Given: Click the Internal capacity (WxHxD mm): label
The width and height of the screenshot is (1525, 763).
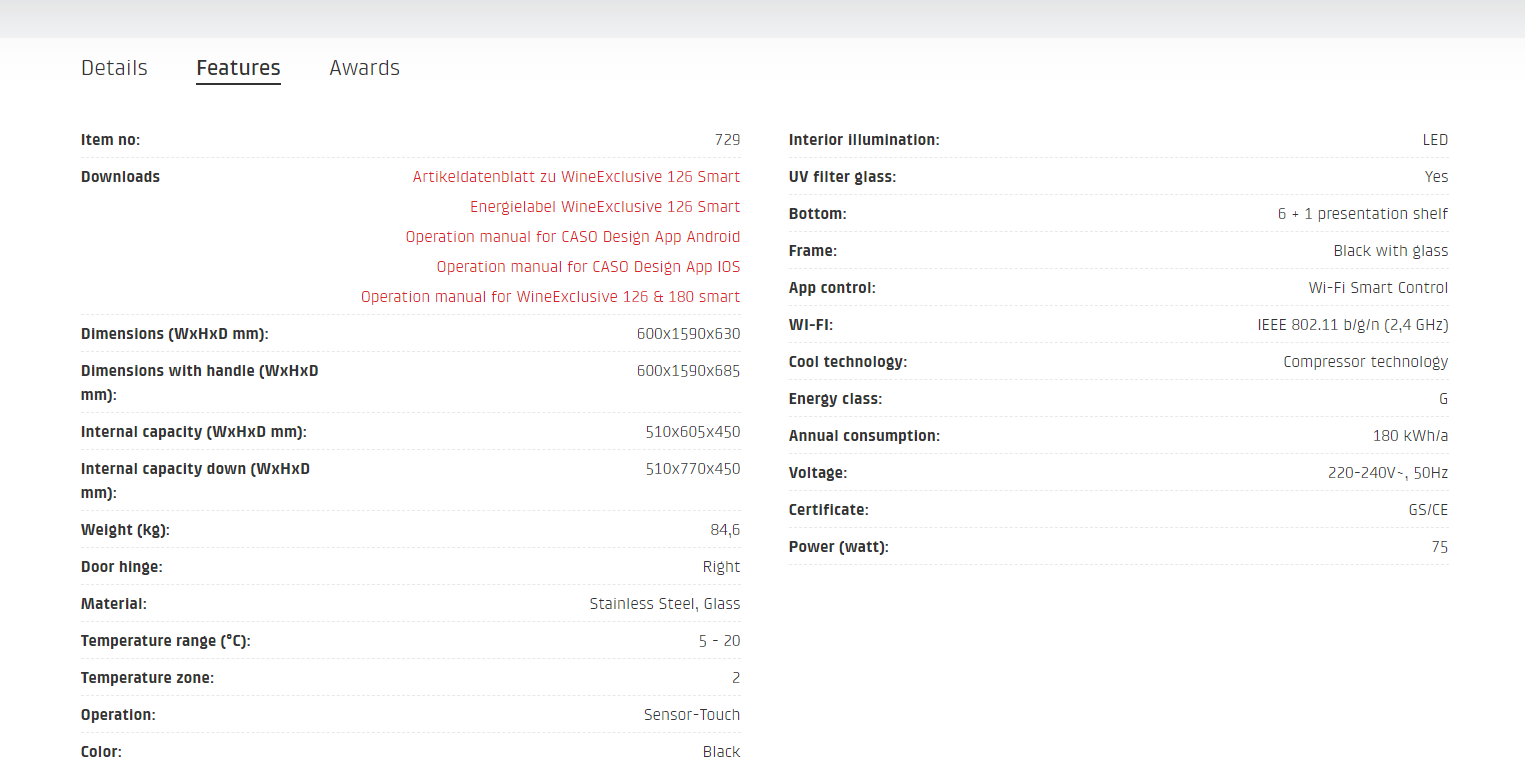Looking at the screenshot, I should pos(194,432).
